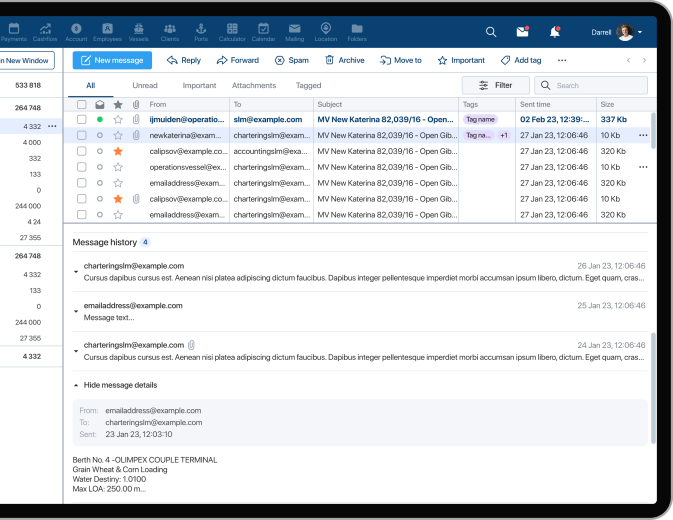Screen dimensions: 673x520
Task: Sort by the read-status envelope column icon
Action: [100, 105]
